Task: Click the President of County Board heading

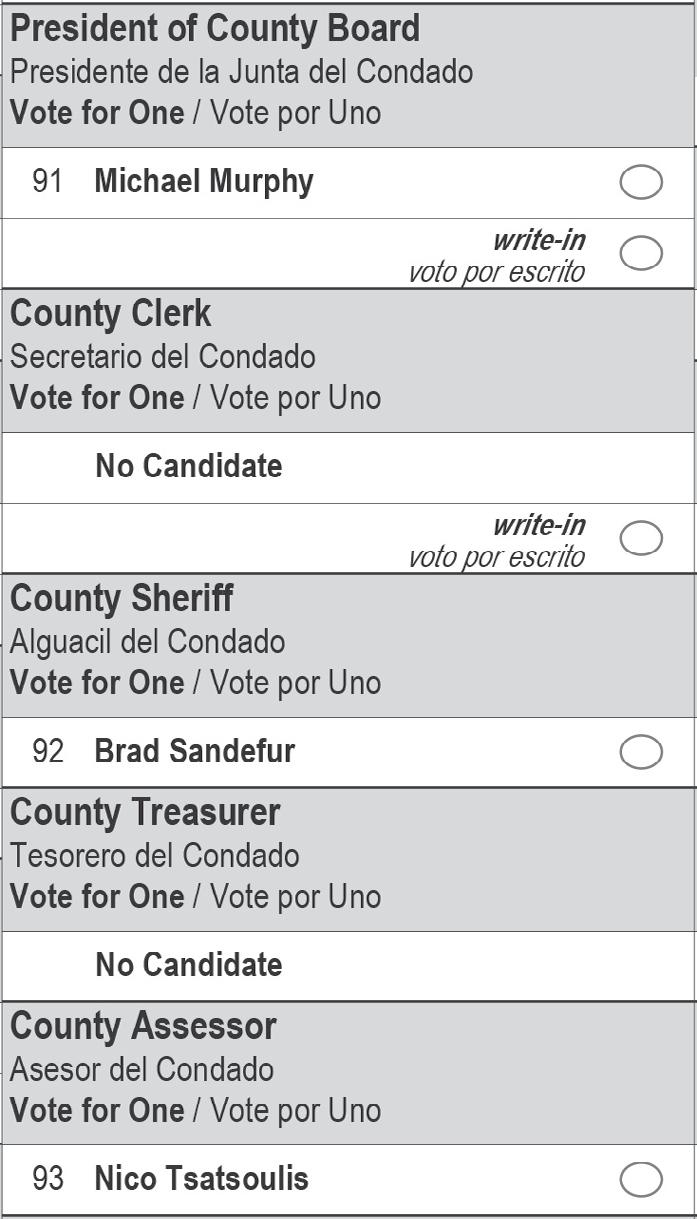Action: pos(215,29)
